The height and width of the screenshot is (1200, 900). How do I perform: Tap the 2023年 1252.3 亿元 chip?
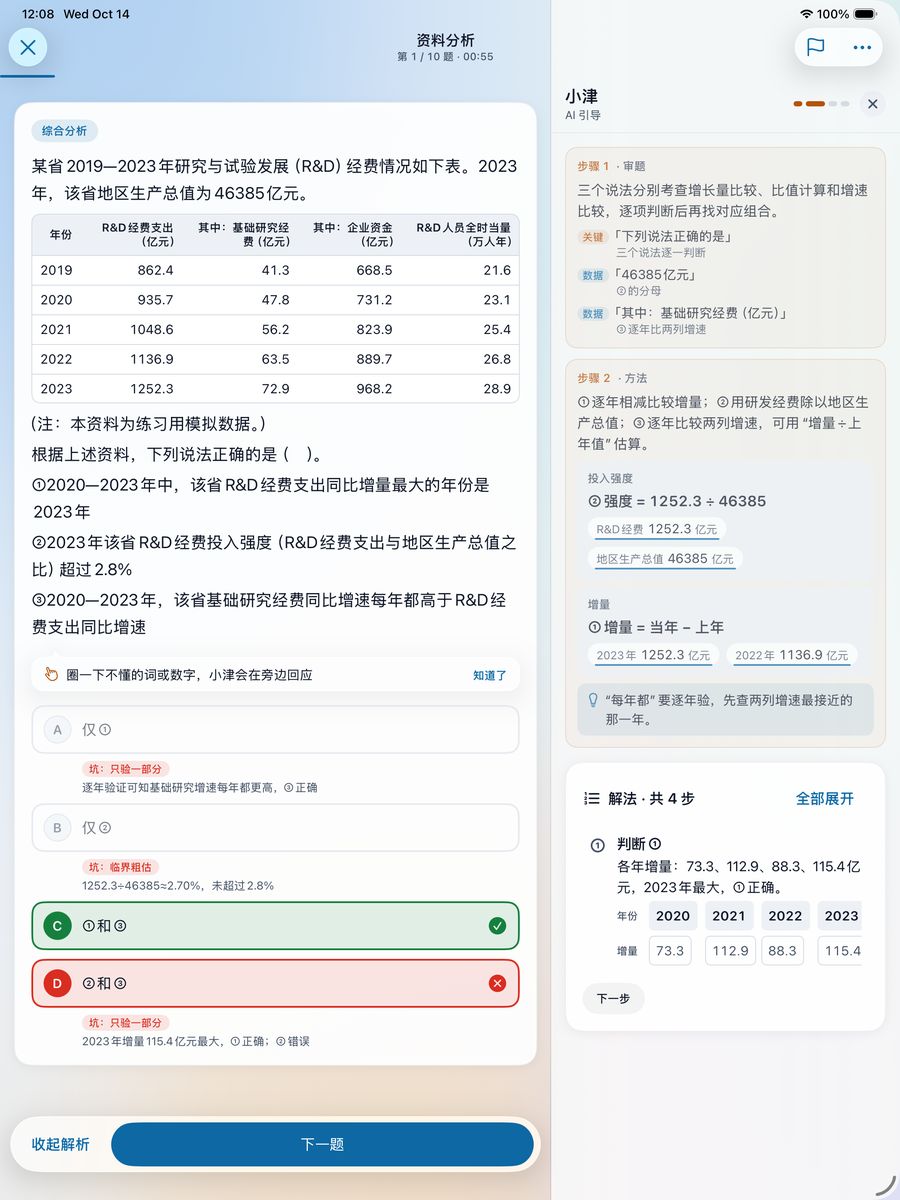coord(653,655)
